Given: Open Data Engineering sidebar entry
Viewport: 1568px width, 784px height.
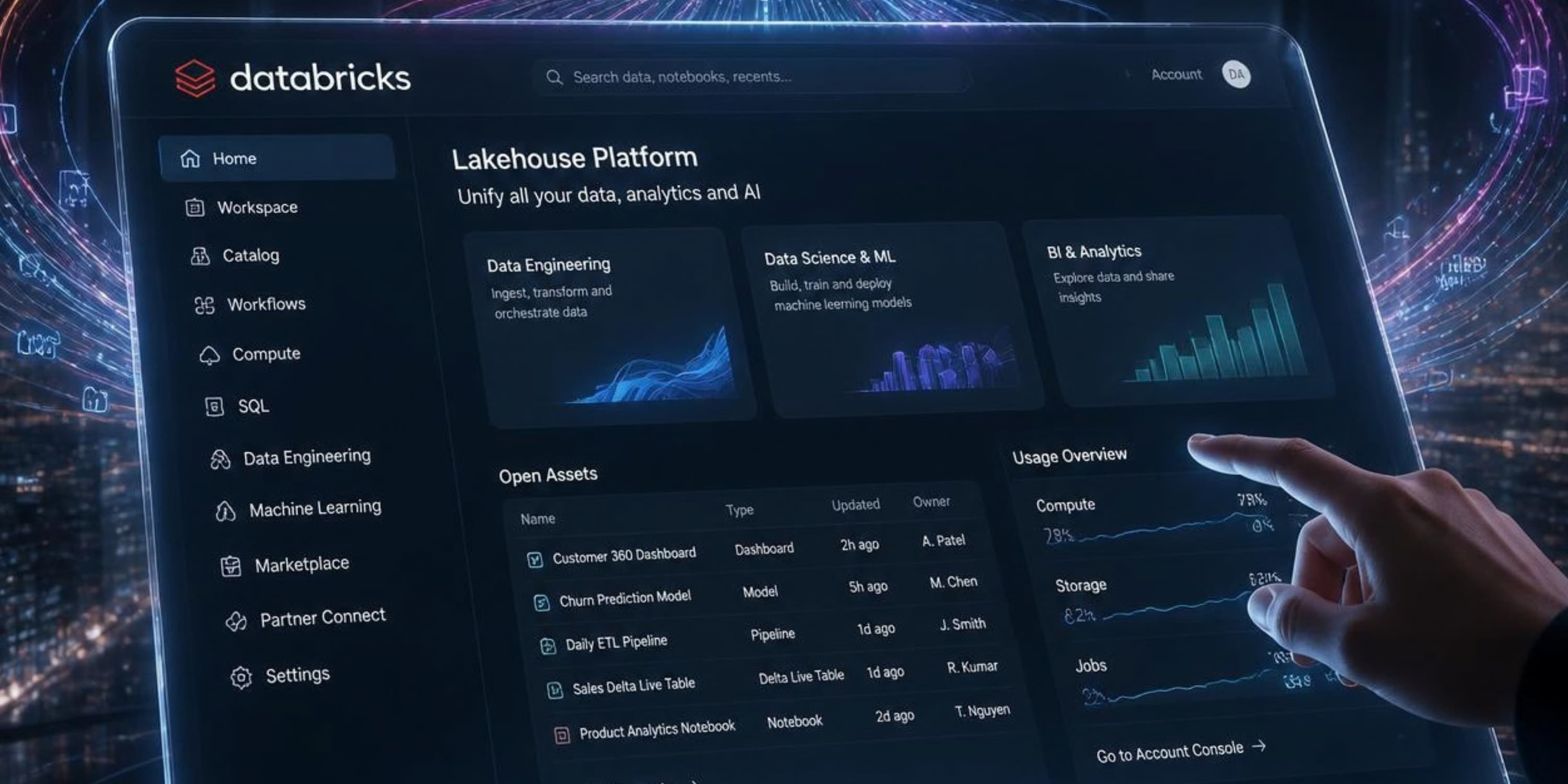Looking at the screenshot, I should tap(291, 458).
